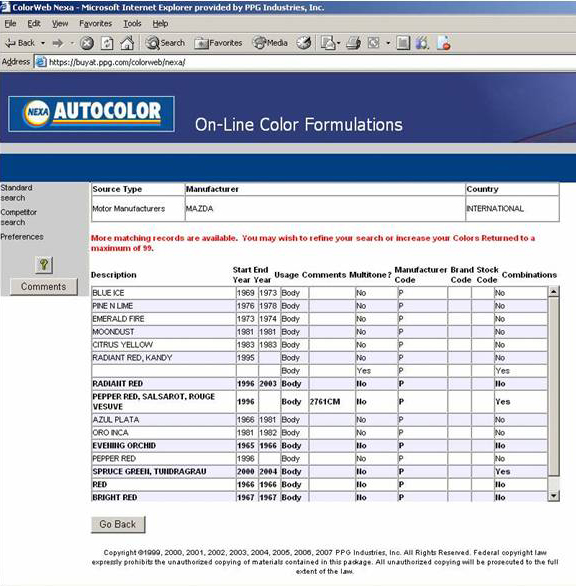Click the browser Stop icon
Viewport: 576px width, 586px height.
(x=87, y=43)
